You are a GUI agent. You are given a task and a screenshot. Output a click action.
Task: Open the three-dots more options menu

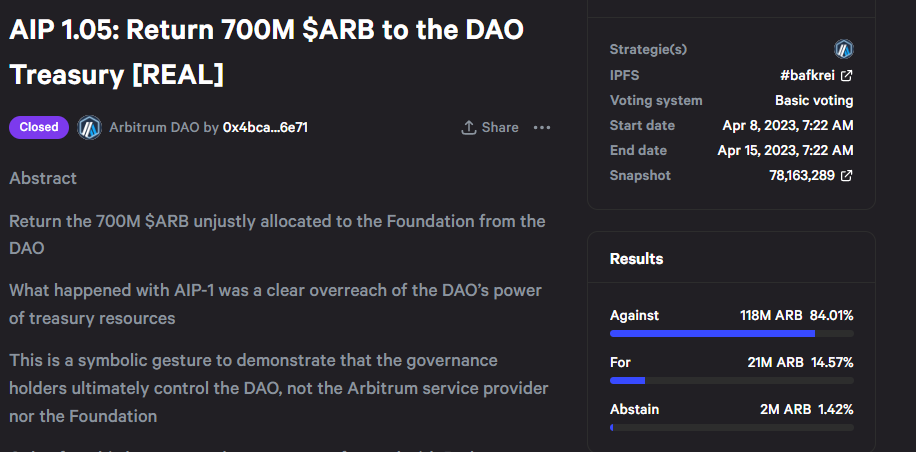(x=542, y=127)
